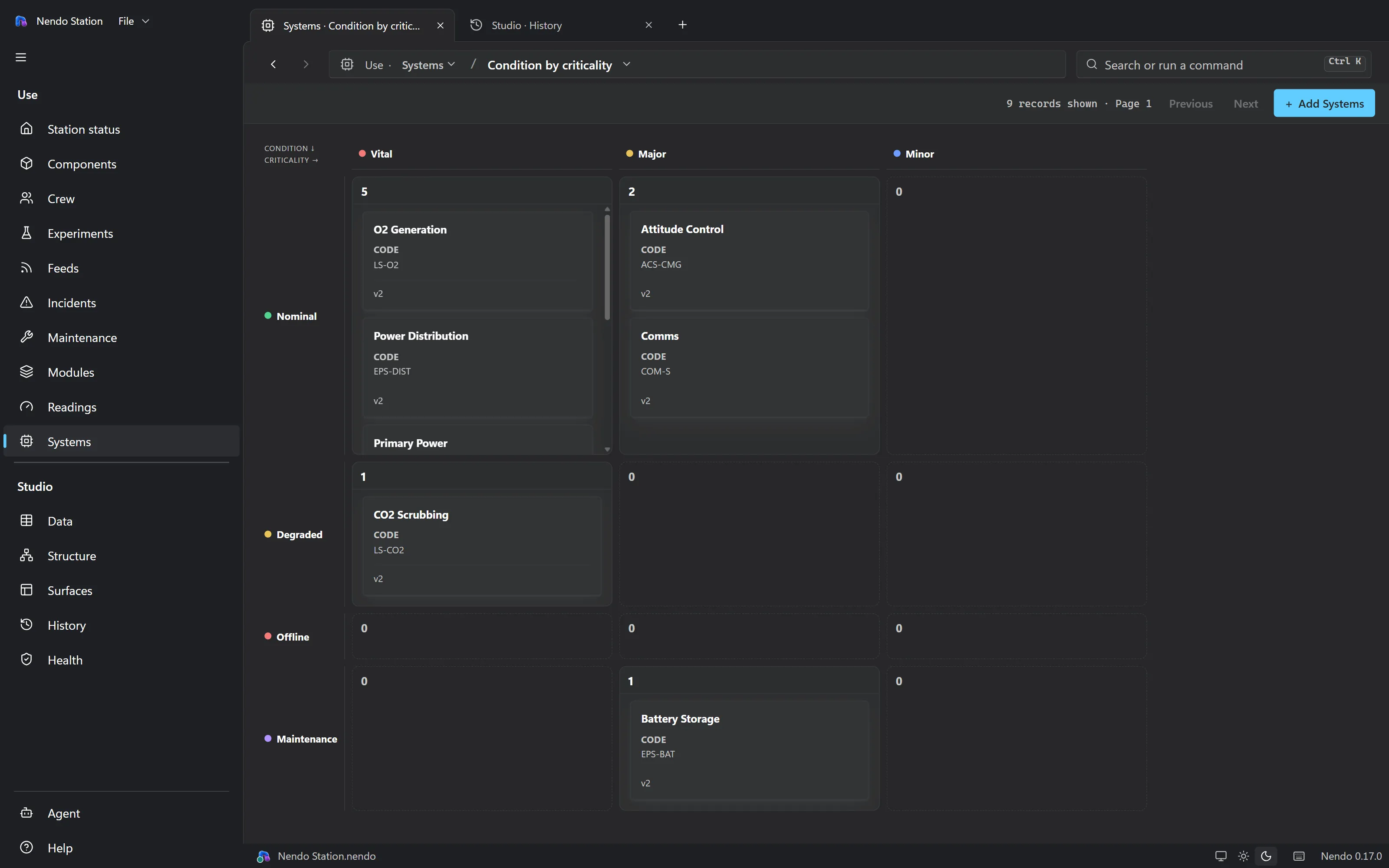Screen dimensions: 1389x868
Task: Open keyboard shortcuts icon in status bar
Action: click(1299, 856)
